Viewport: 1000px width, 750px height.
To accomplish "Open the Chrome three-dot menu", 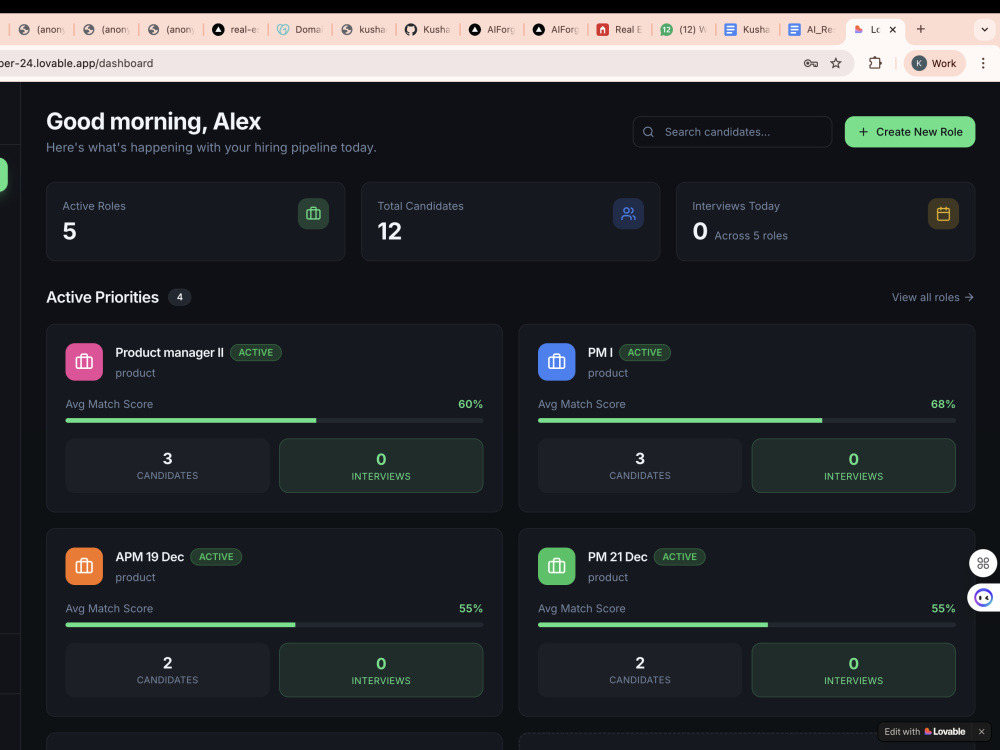I will [x=983, y=63].
